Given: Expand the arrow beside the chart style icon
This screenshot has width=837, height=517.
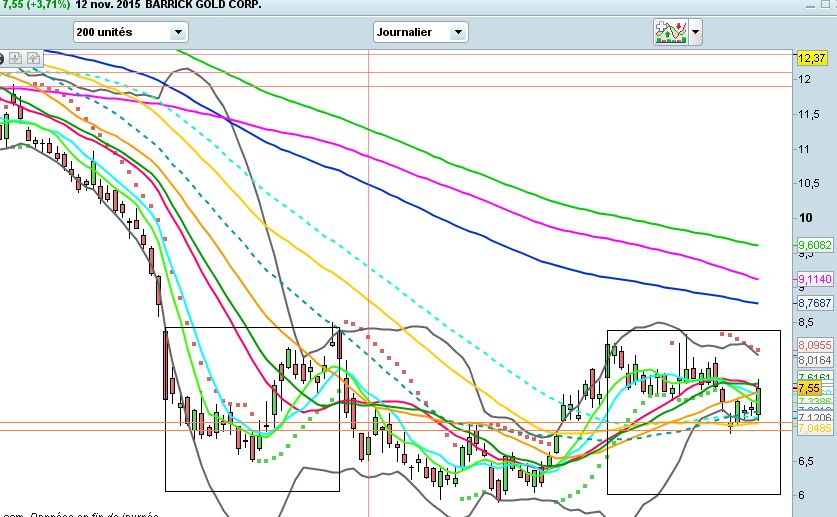Looking at the screenshot, I should 696,32.
